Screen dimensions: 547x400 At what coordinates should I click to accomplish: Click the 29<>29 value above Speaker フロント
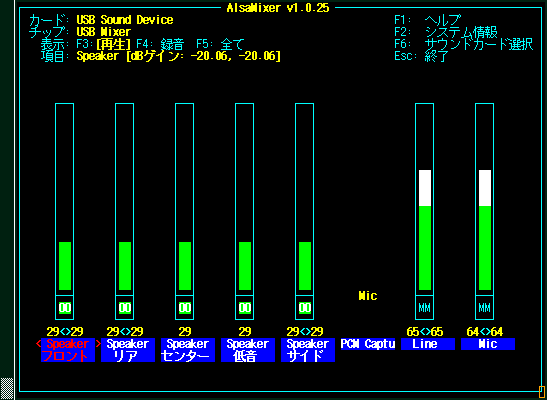[x=65, y=331]
